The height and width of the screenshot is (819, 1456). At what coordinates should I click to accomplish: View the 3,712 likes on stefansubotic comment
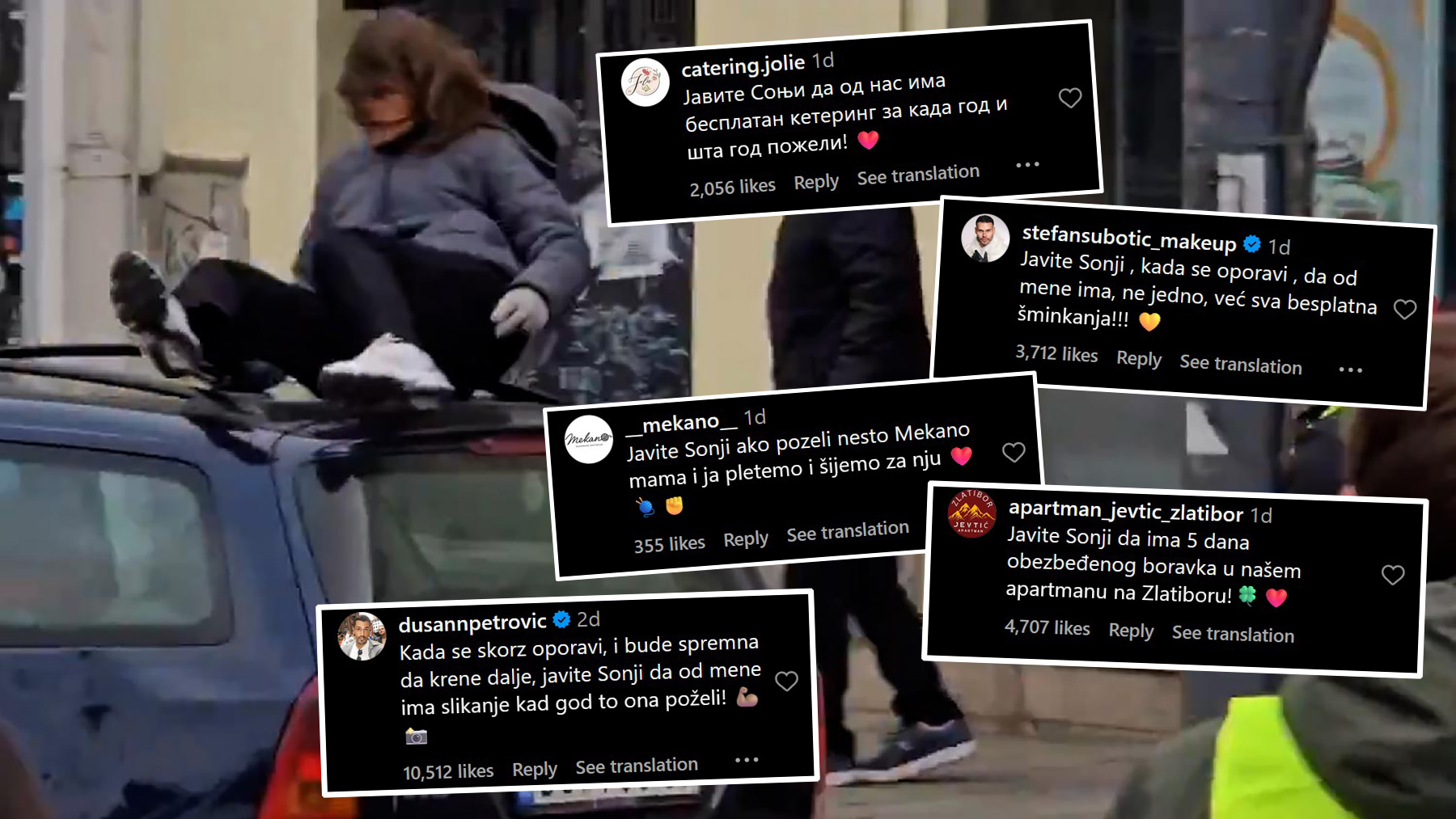pyautogui.click(x=1056, y=354)
